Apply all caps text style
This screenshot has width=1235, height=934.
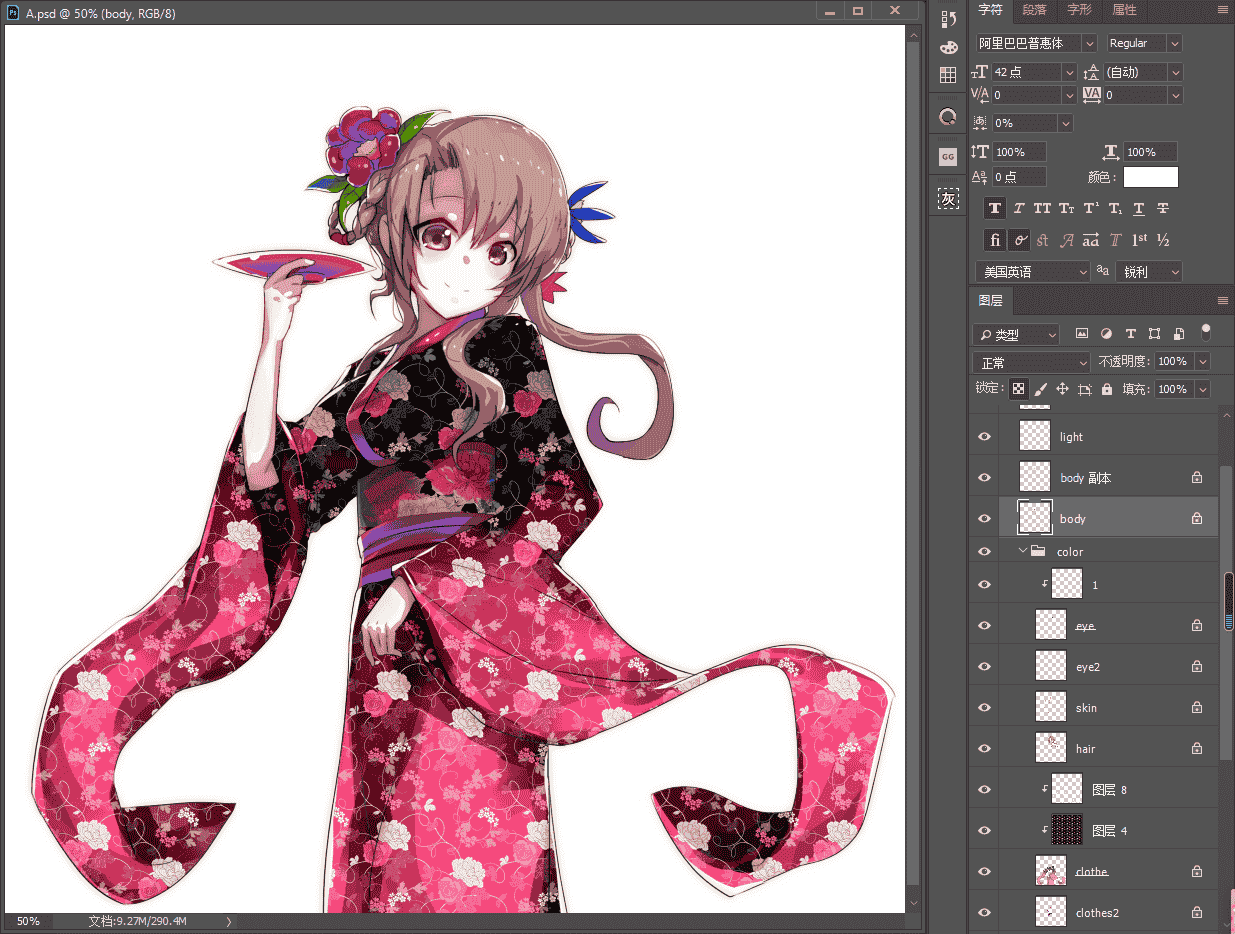[1042, 208]
